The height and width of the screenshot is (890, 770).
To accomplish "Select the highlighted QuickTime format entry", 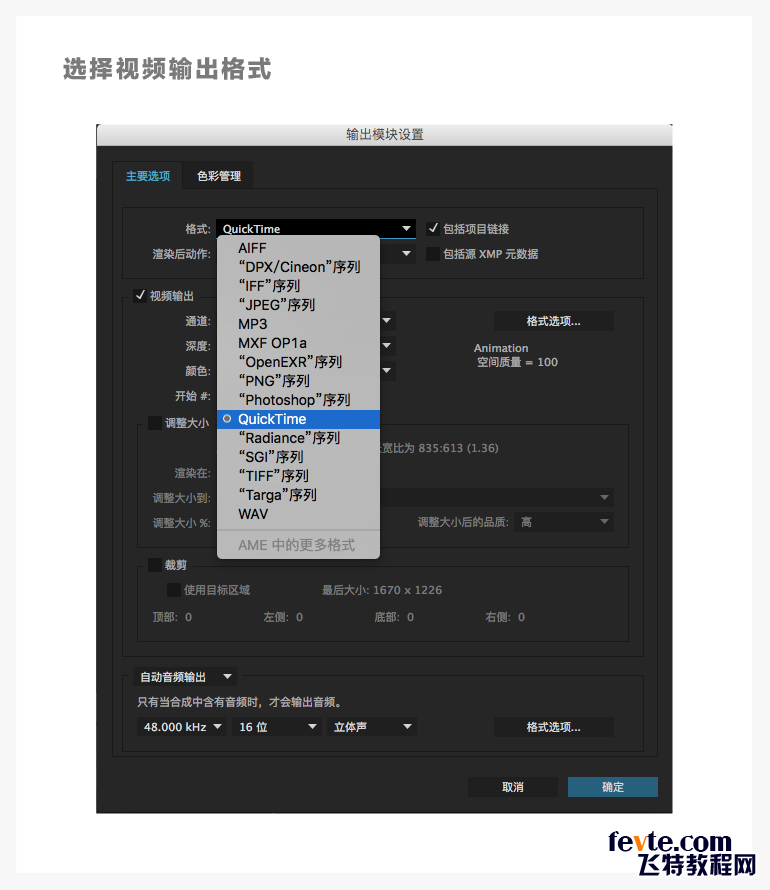I will pyautogui.click(x=272, y=419).
